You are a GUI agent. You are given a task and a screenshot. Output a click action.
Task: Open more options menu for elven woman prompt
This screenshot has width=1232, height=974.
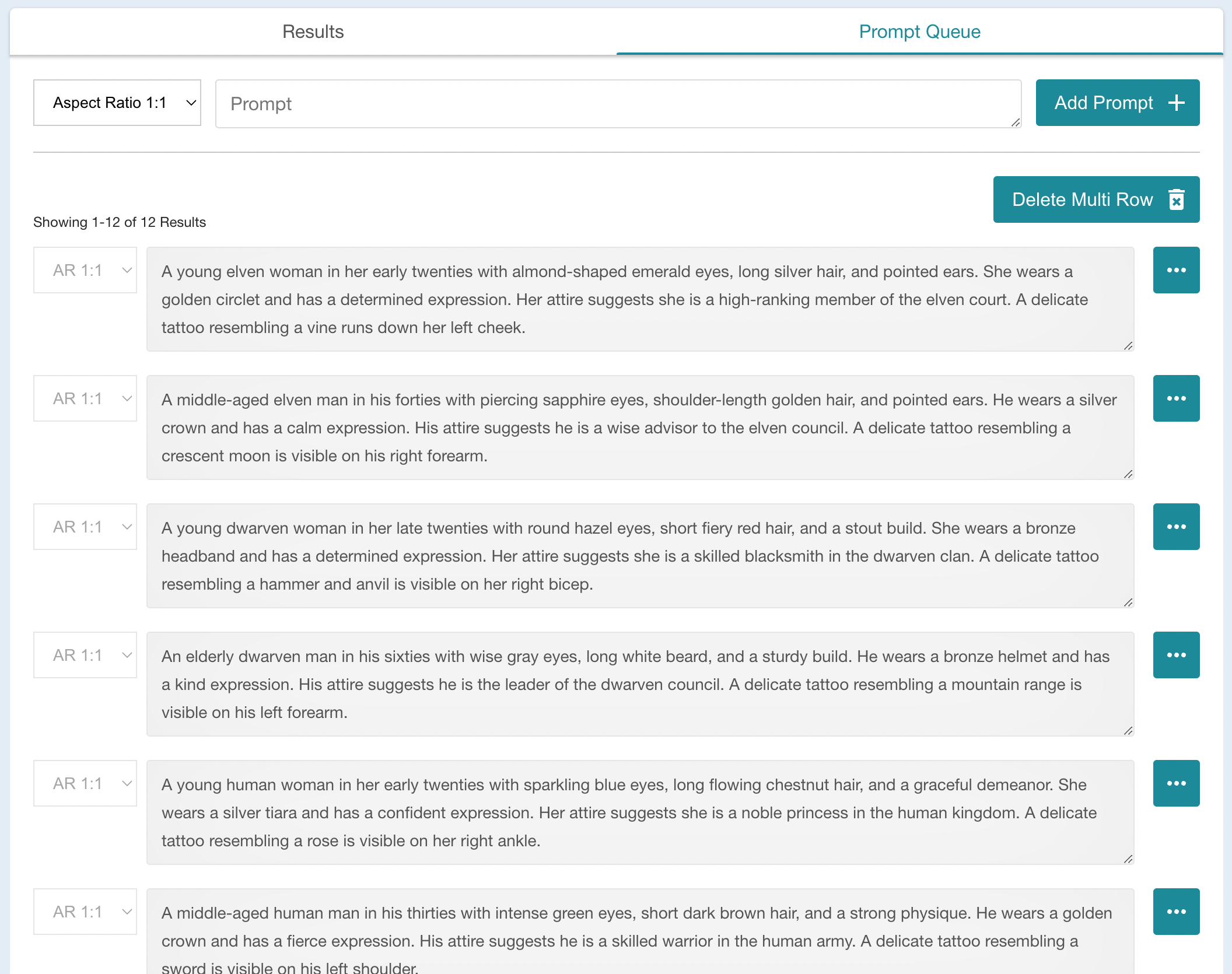(x=1177, y=270)
